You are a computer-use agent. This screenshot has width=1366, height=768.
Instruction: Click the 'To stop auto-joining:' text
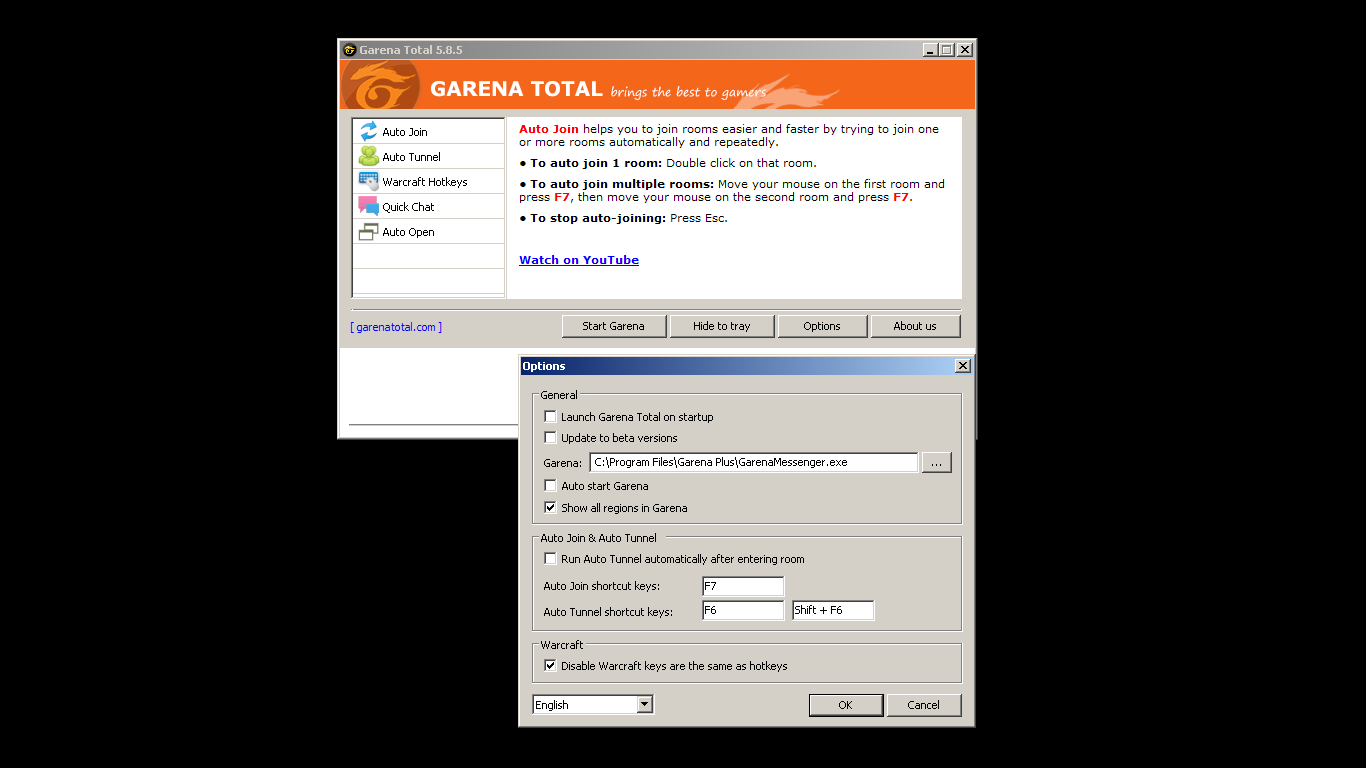(x=598, y=218)
